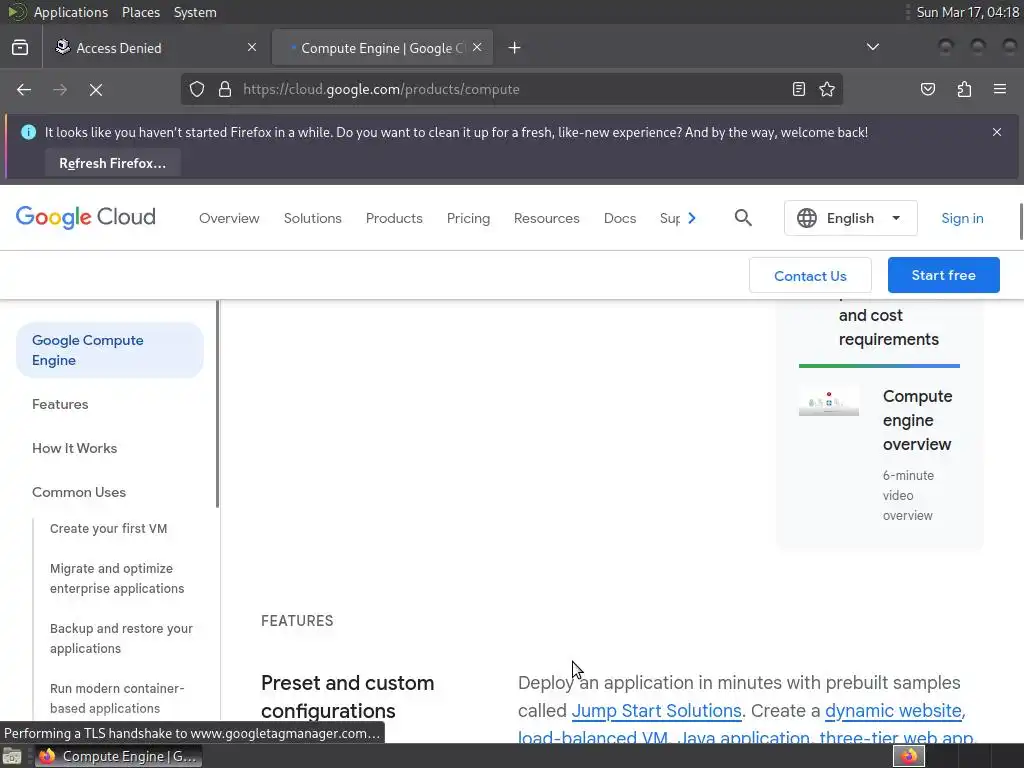Open the English language dropdown
This screenshot has height=768, width=1024.
pyautogui.click(x=850, y=218)
